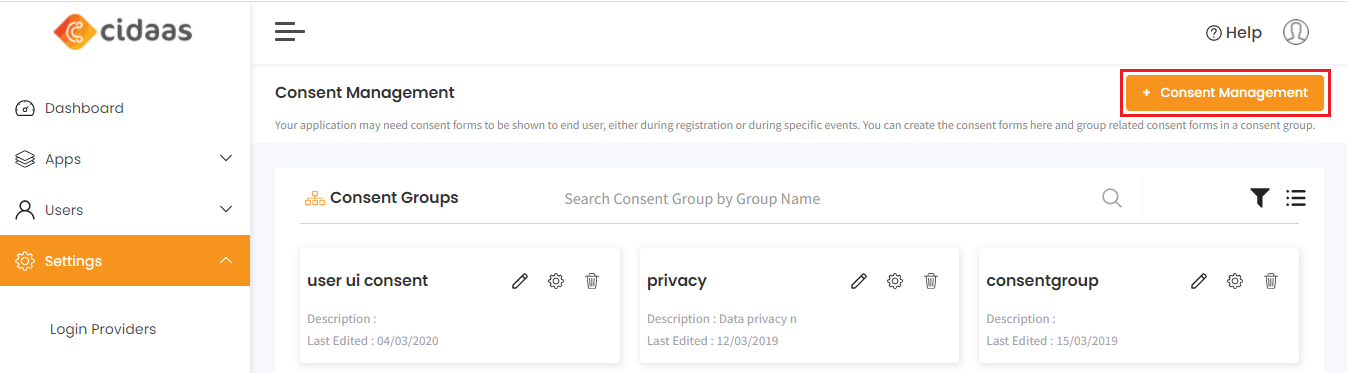Screen dimensions: 1347x373
Task: Expand the Apps chevron
Action: [x=226, y=158]
